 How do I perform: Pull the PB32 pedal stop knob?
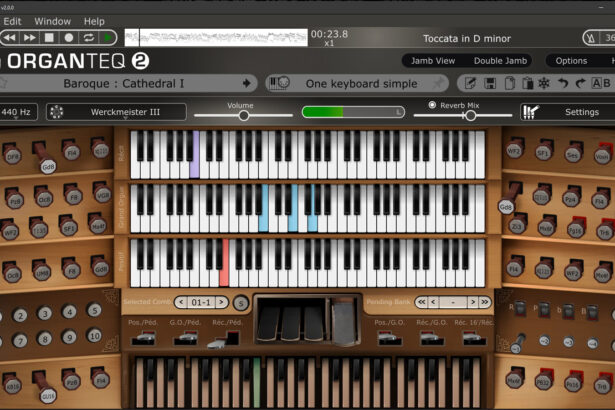[x=544, y=380]
